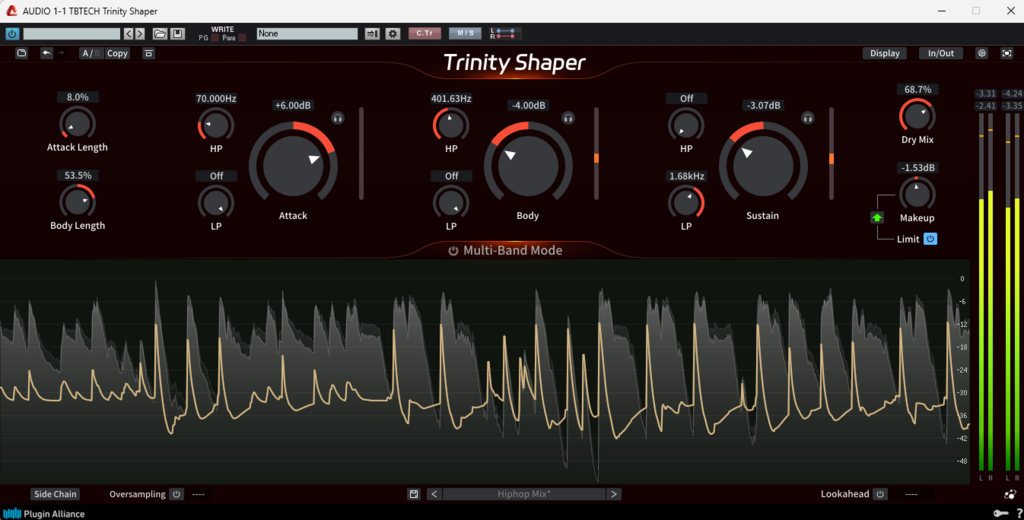Open the 'None' automation dropdown
The image size is (1024, 520).
[307, 33]
